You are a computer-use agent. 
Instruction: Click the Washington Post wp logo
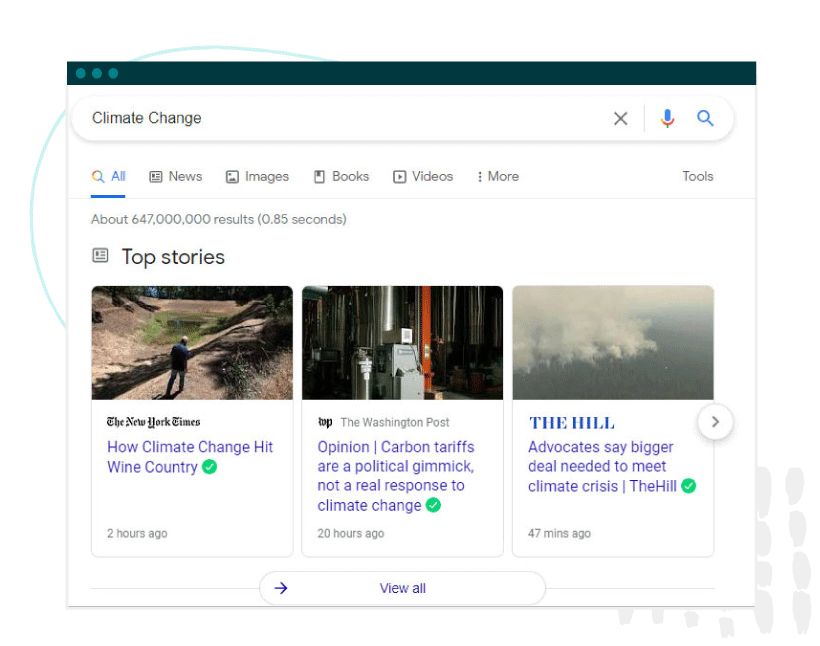[x=325, y=422]
